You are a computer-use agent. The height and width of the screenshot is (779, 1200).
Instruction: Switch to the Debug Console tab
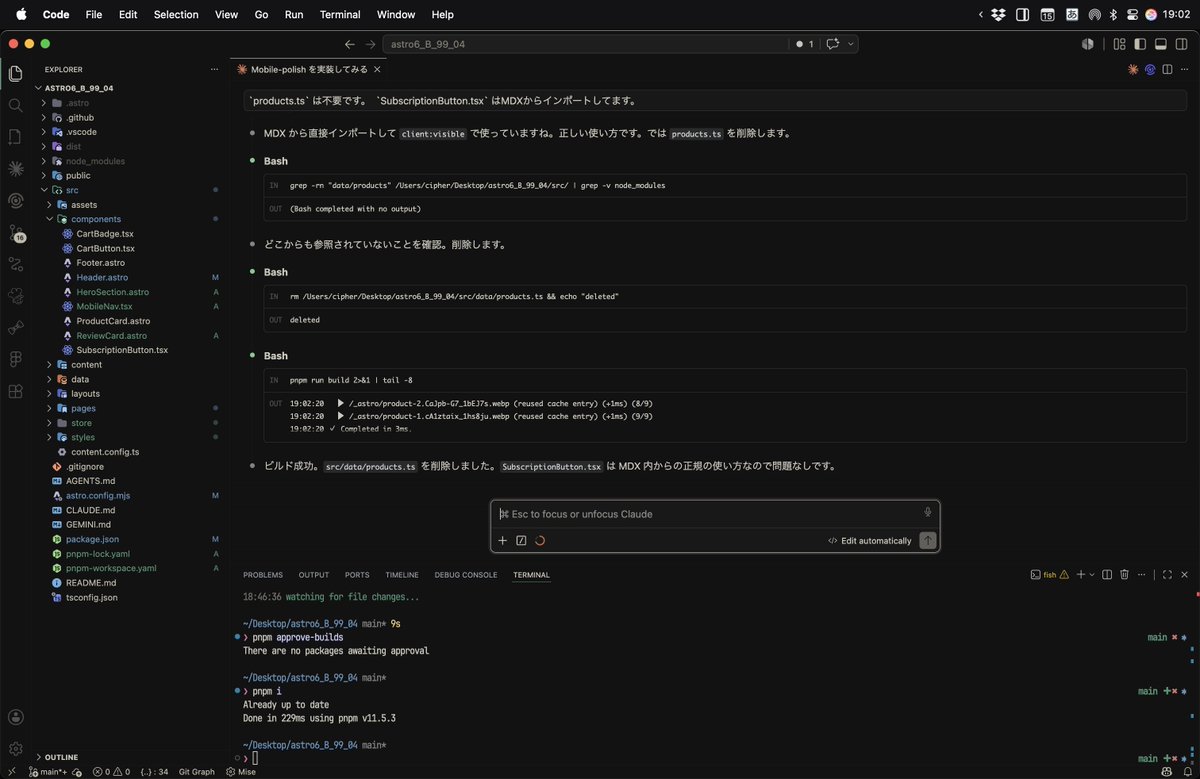tap(466, 575)
